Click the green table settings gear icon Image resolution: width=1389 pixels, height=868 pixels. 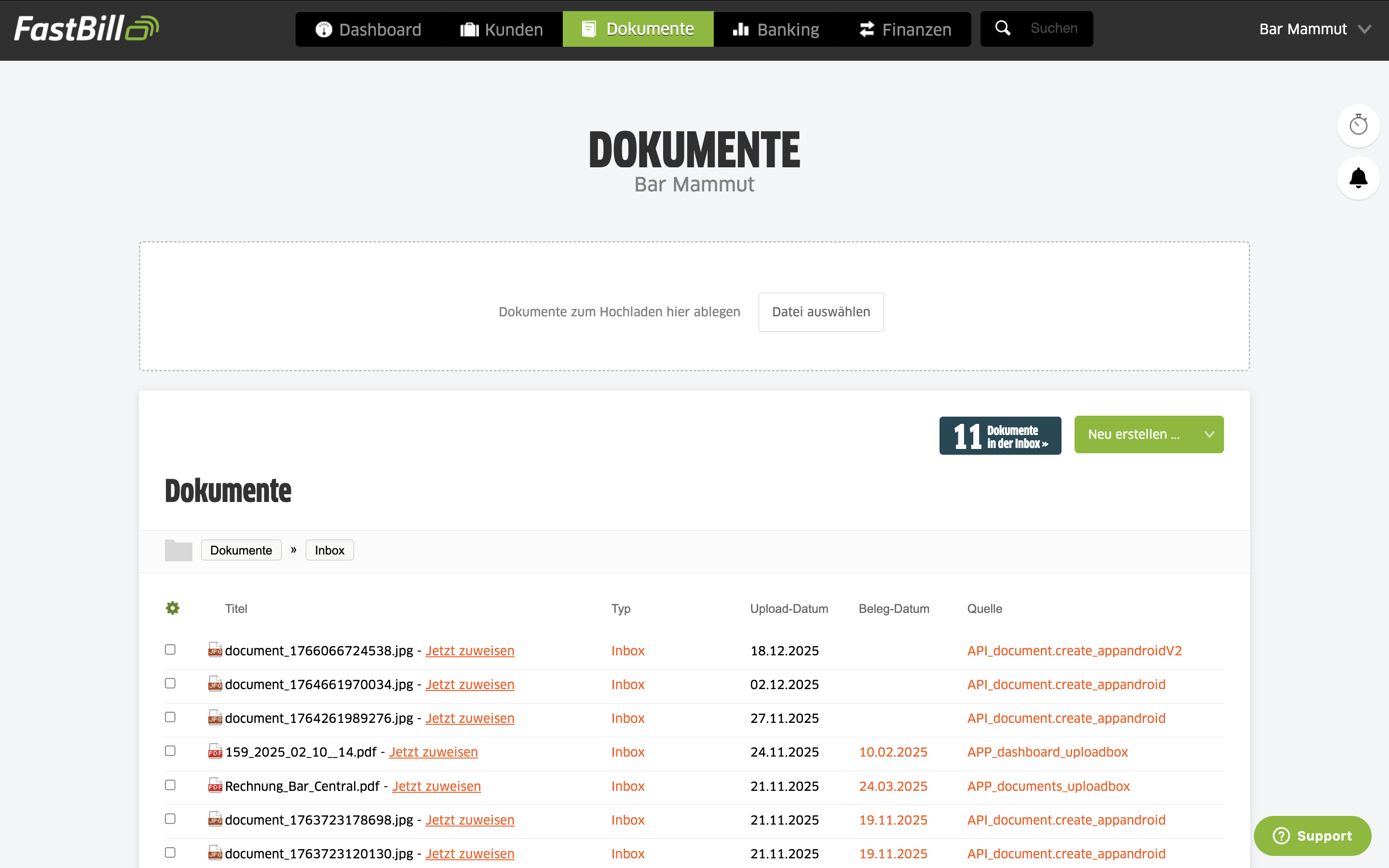tap(172, 608)
